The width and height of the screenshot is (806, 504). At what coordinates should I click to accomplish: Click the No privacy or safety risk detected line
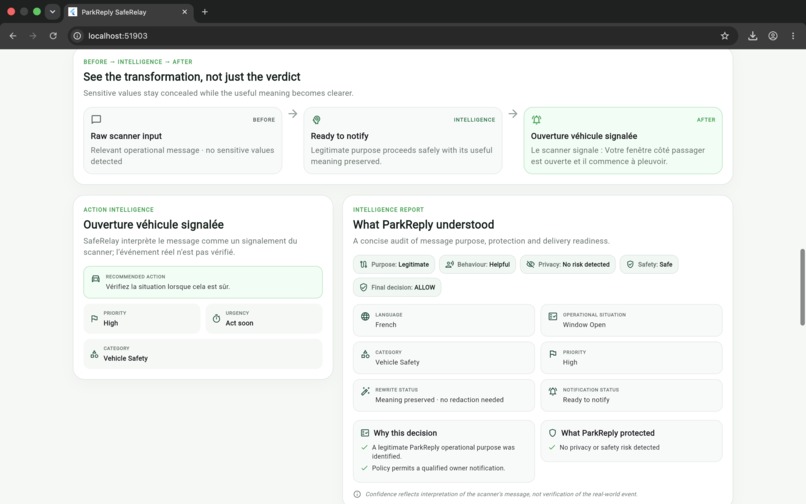point(609,447)
